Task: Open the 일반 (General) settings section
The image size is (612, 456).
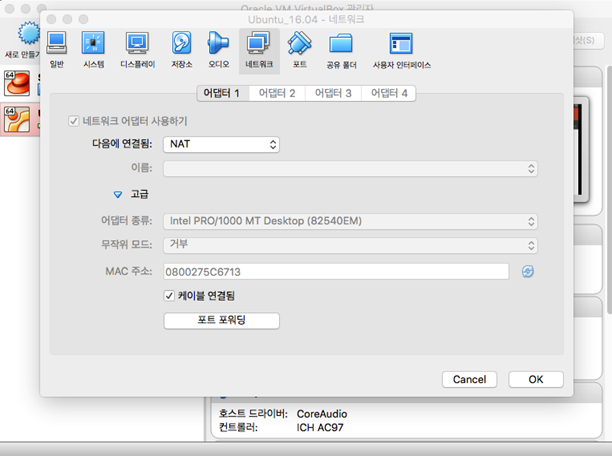Action: pyautogui.click(x=57, y=50)
